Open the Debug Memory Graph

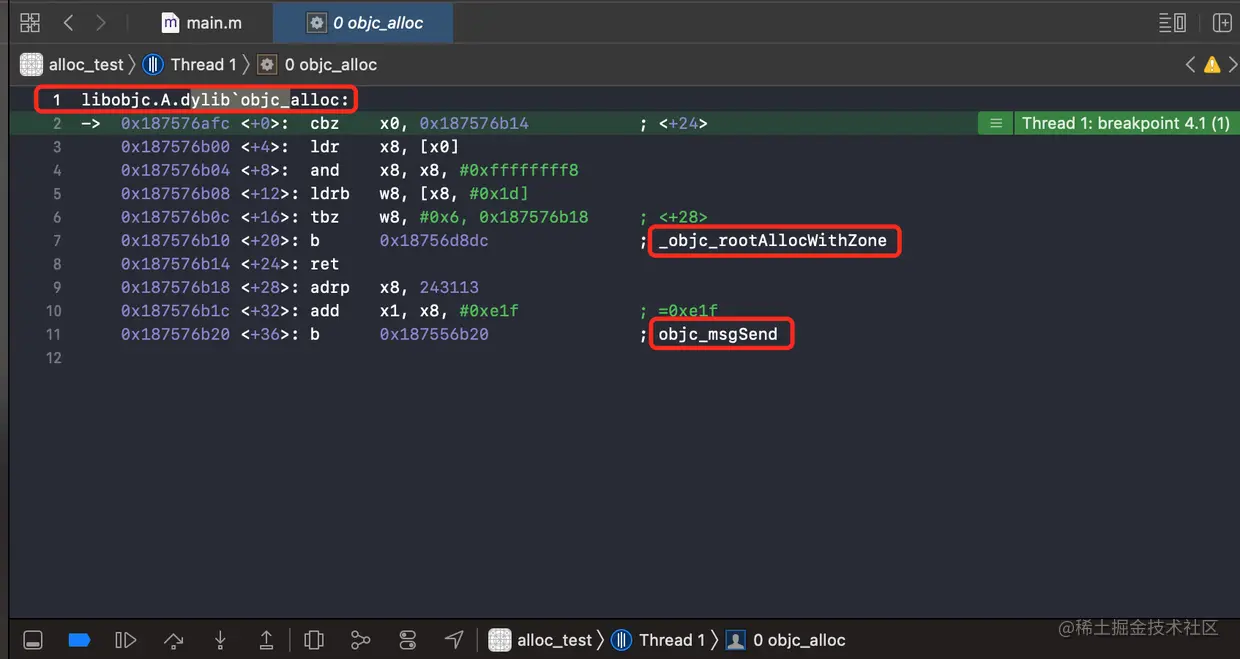click(x=361, y=640)
